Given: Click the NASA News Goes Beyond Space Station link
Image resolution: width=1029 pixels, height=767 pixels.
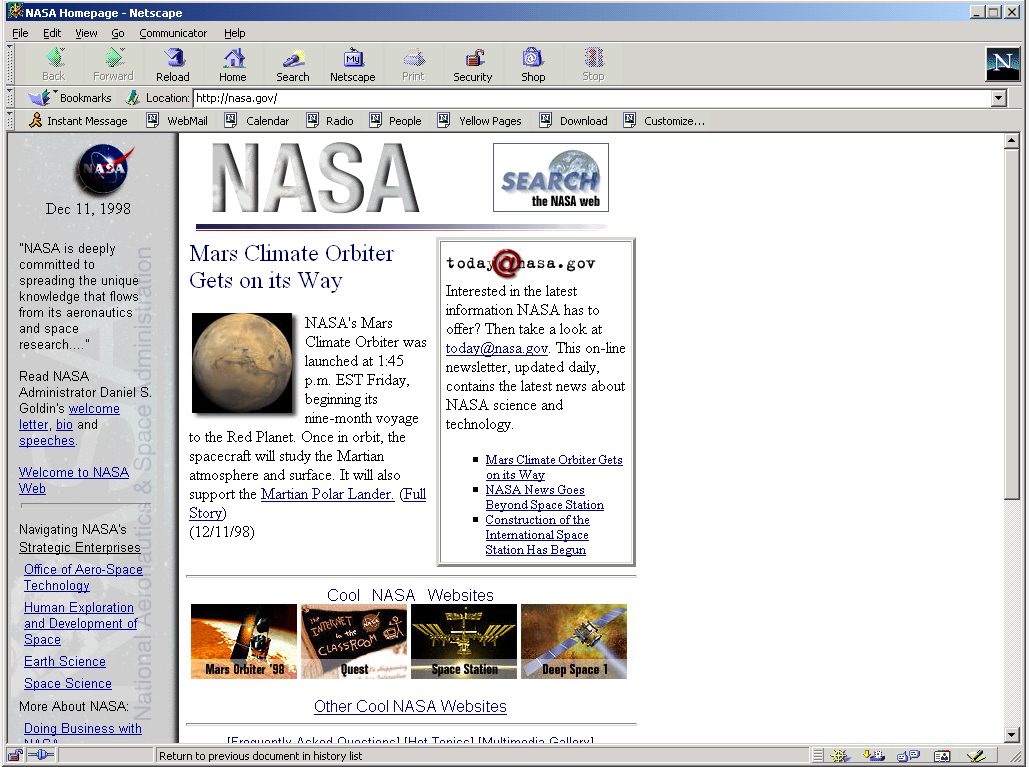Looking at the screenshot, I should pos(545,497).
